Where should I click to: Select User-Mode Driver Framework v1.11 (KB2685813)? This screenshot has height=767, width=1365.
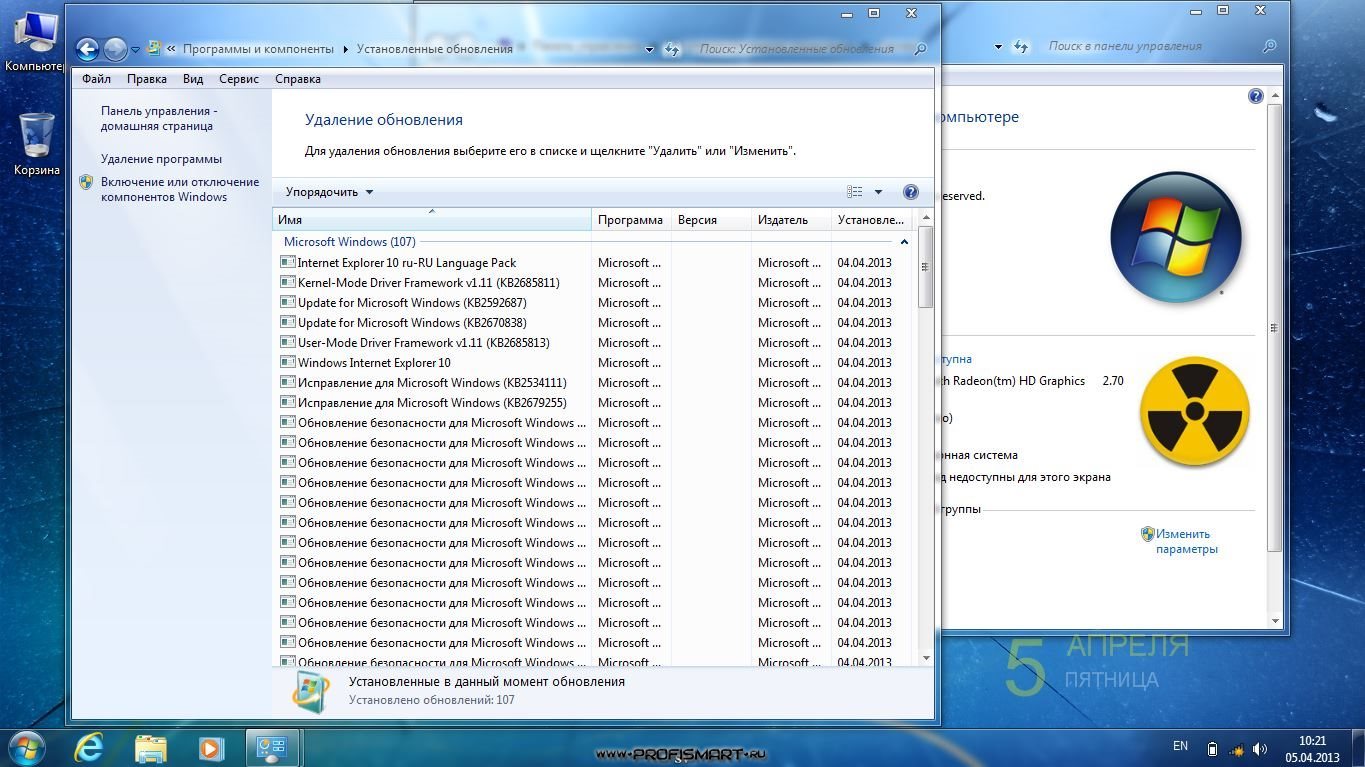pyautogui.click(x=594, y=343)
